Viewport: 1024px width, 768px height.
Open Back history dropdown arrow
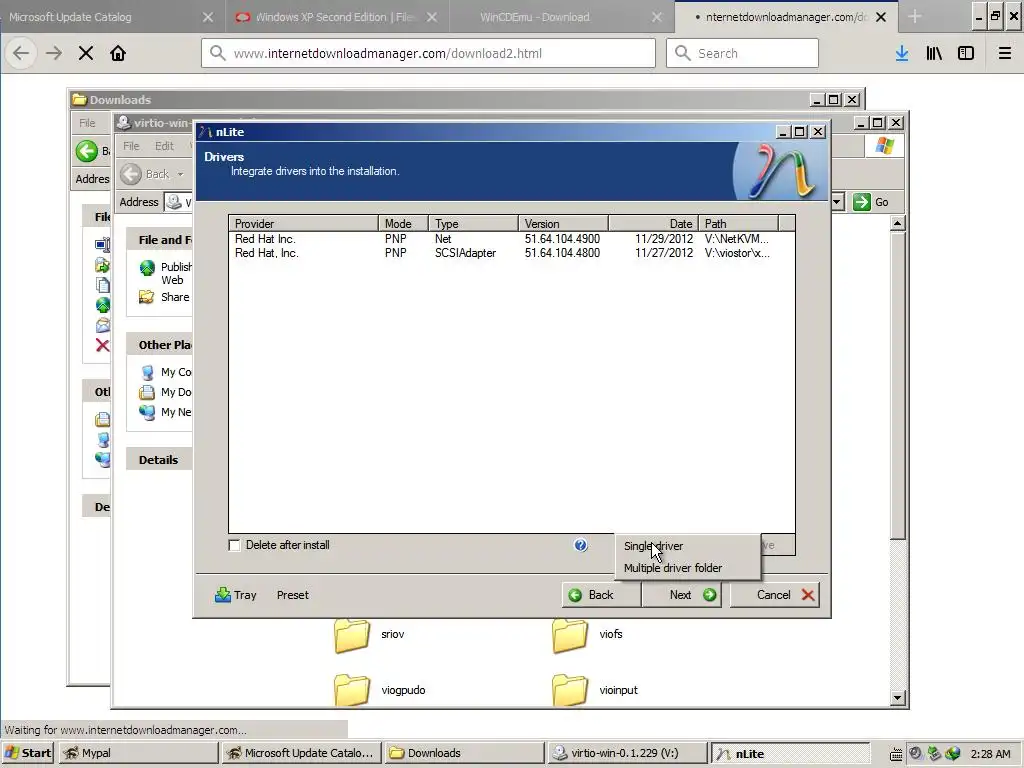[x=180, y=174]
